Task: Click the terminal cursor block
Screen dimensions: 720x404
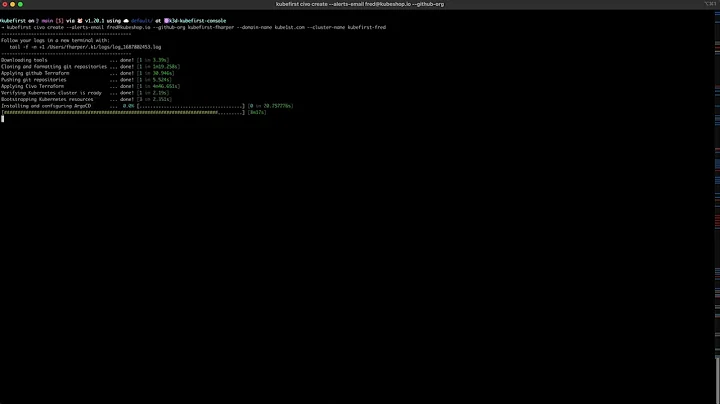Action: pyautogui.click(x=2, y=119)
